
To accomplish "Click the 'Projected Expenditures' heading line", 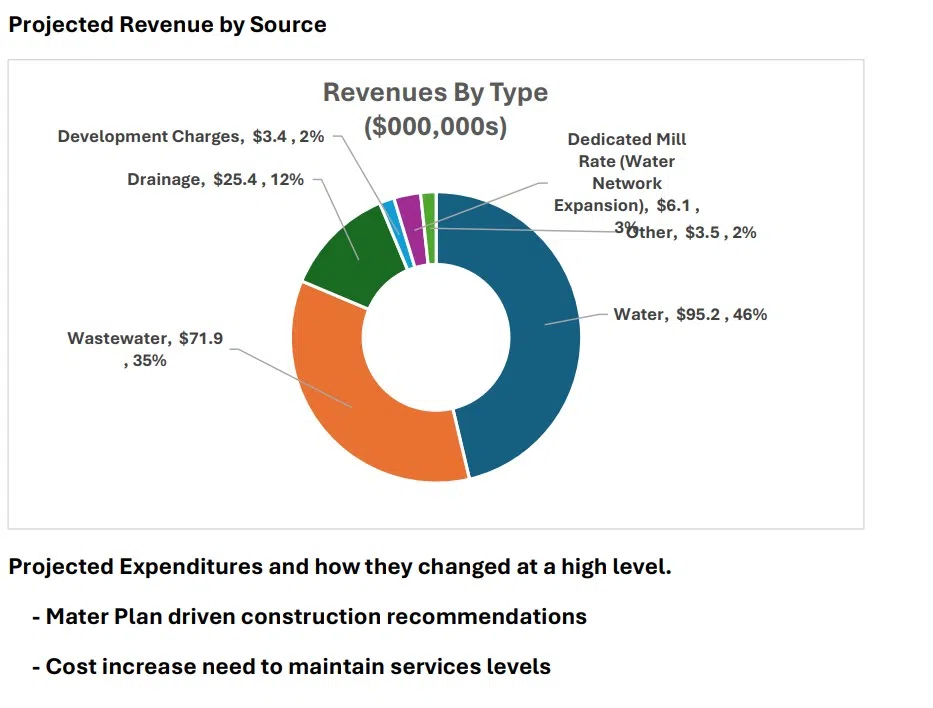I will (x=340, y=567).
